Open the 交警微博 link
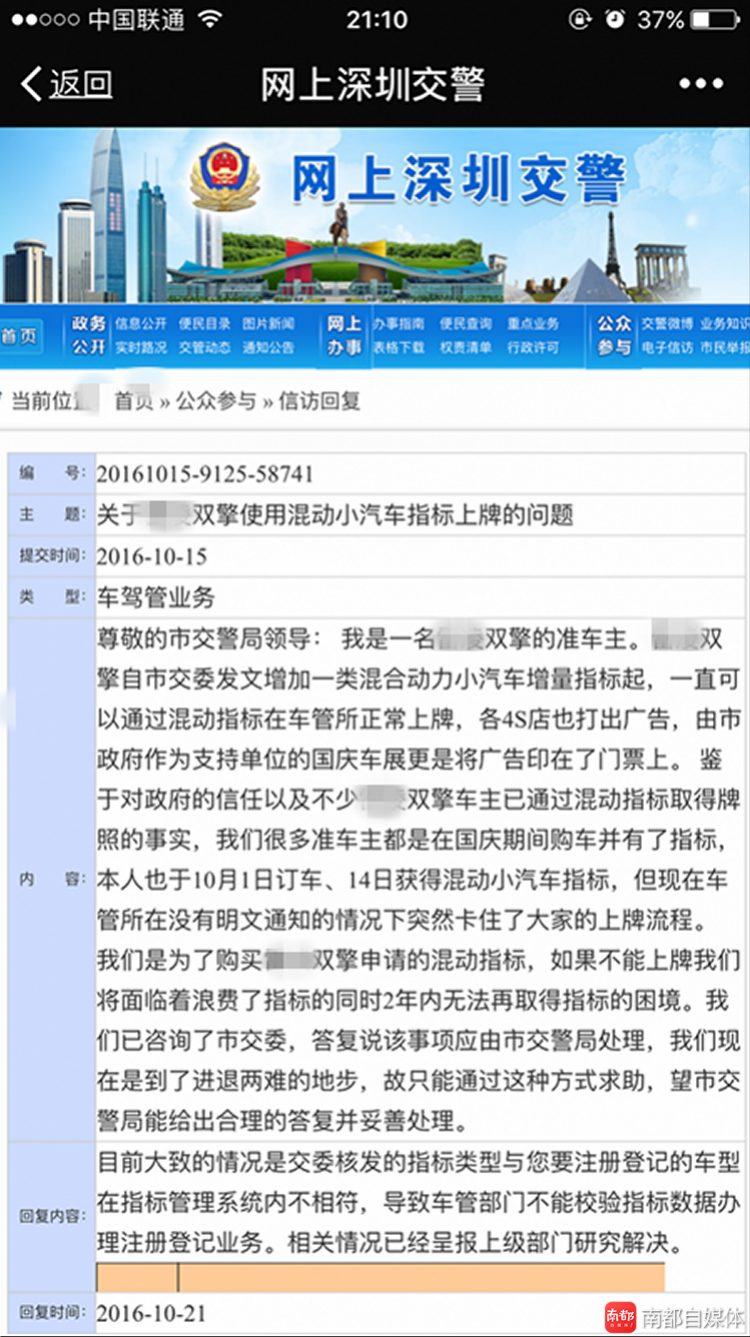This screenshot has width=750, height=1337. [667, 324]
